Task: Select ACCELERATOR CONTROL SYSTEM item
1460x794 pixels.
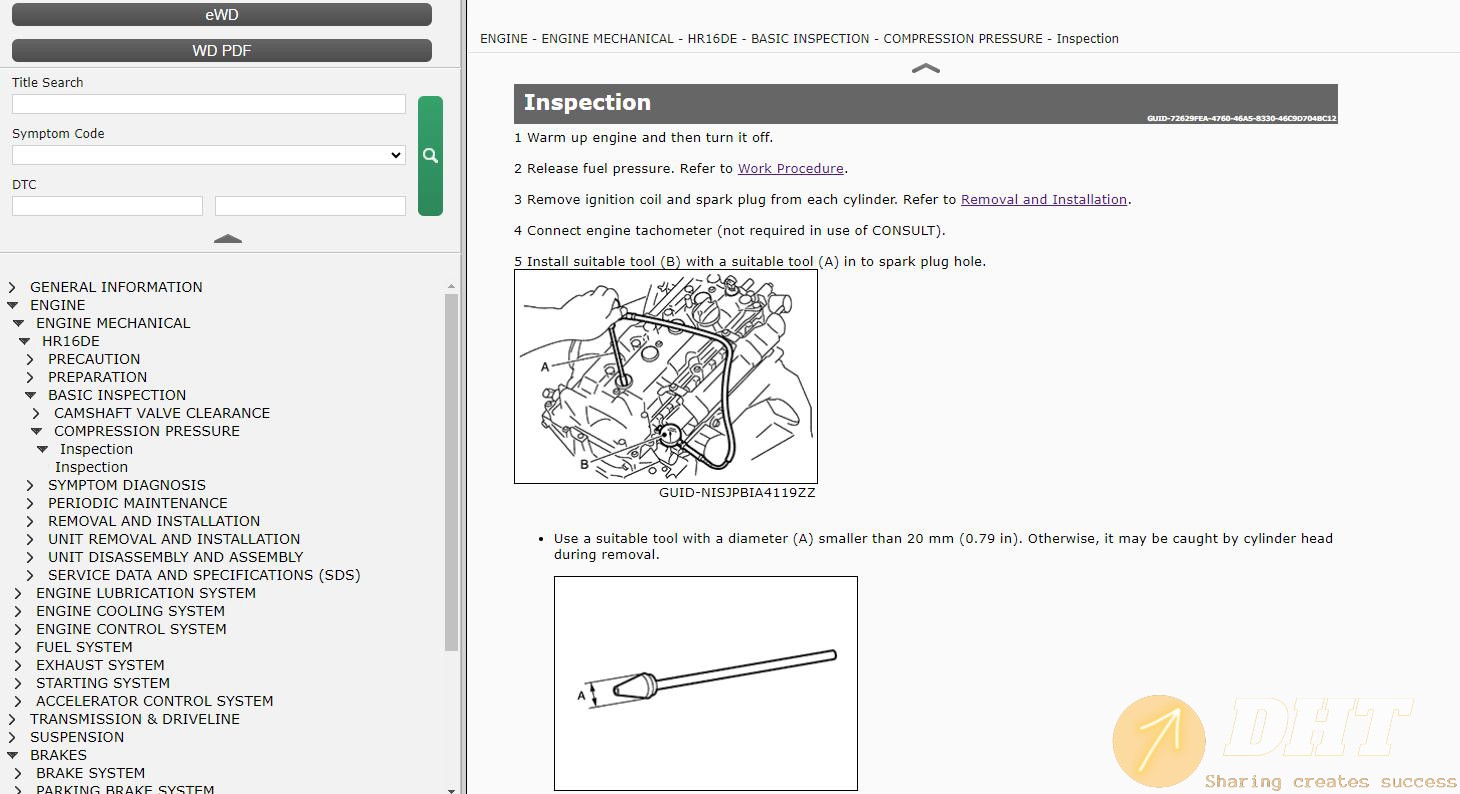Action: (x=155, y=701)
